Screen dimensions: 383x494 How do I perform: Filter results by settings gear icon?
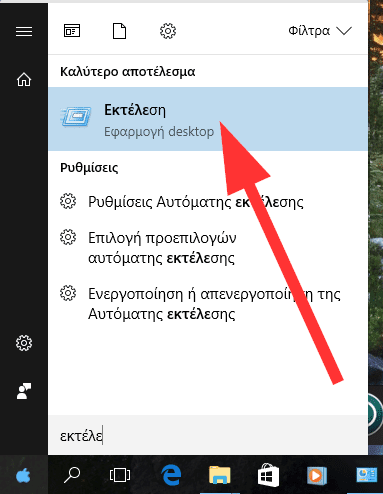click(x=168, y=31)
